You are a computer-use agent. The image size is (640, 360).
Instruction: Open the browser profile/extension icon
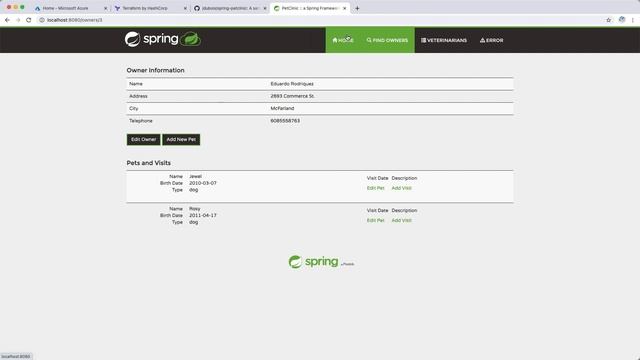(x=622, y=20)
